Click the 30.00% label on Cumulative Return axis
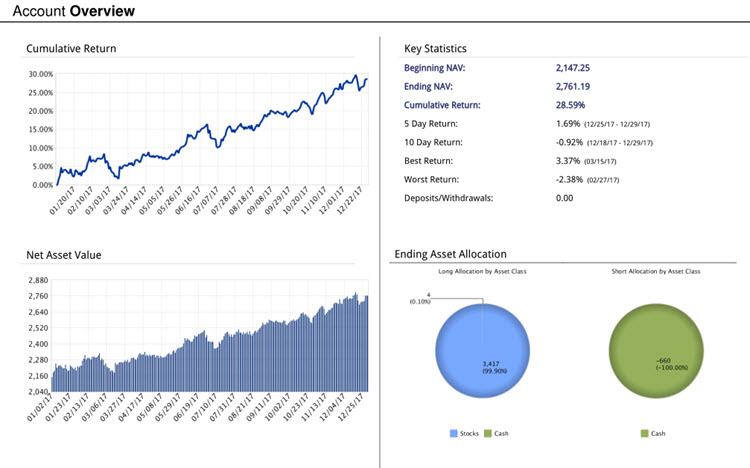750x468 pixels. (x=41, y=74)
